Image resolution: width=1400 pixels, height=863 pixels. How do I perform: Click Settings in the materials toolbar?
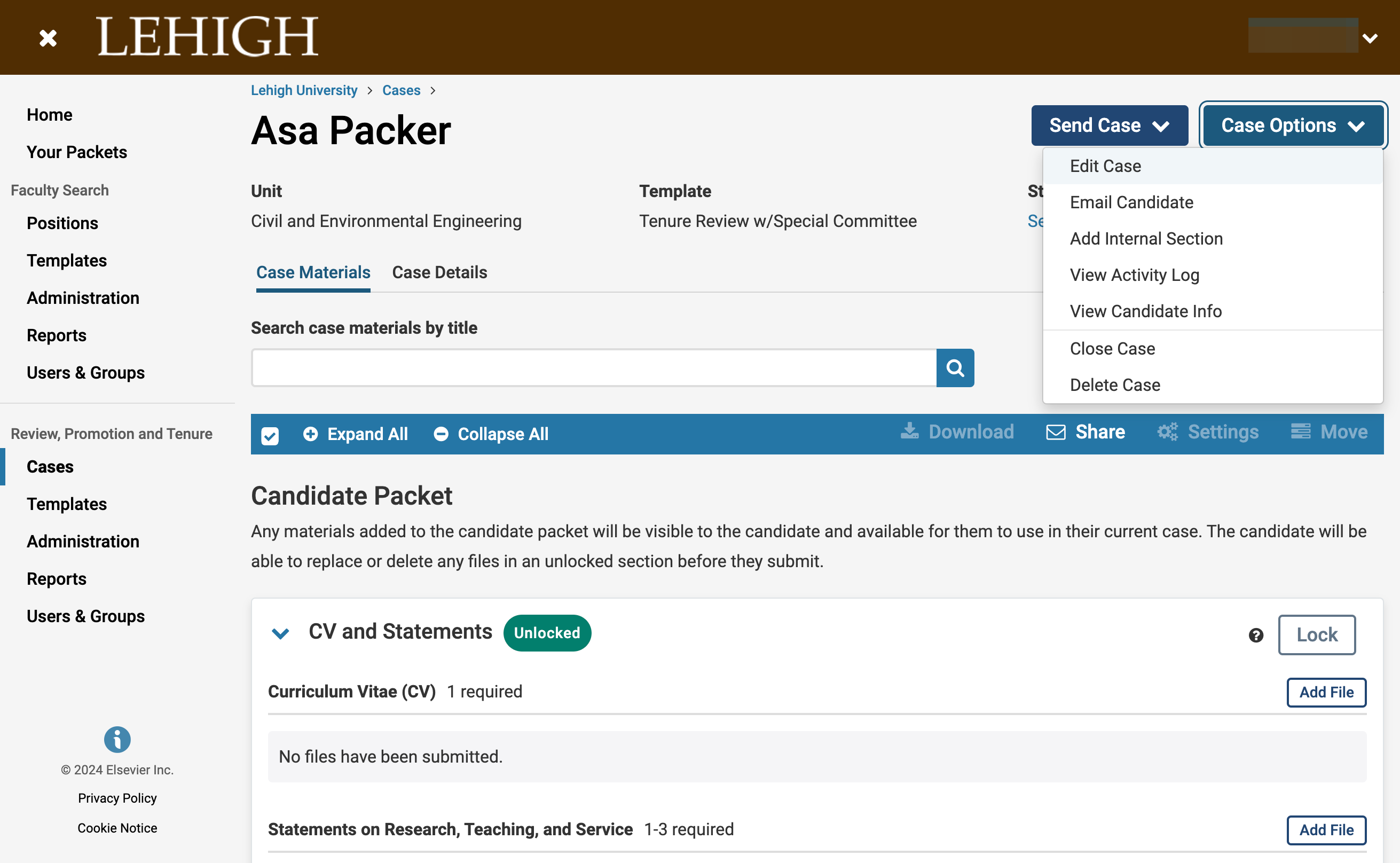pyautogui.click(x=1208, y=431)
